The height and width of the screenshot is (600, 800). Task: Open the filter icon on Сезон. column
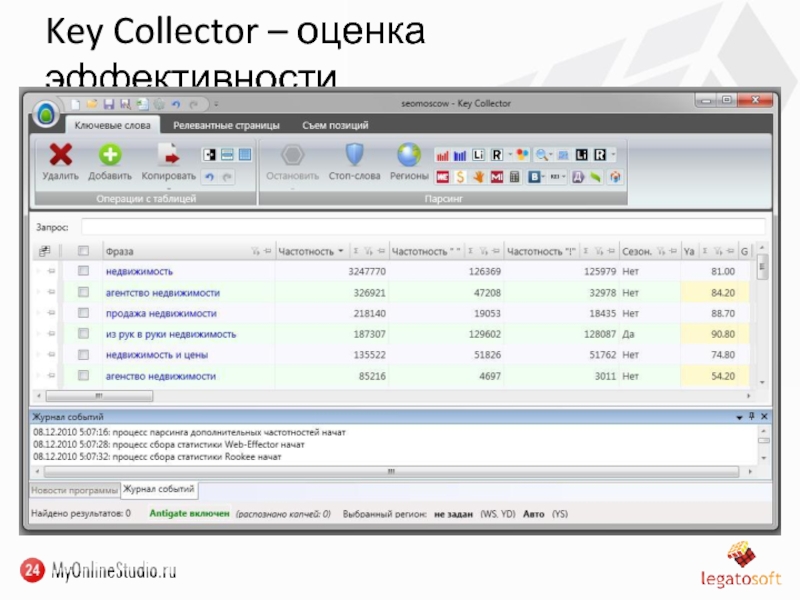coord(661,251)
